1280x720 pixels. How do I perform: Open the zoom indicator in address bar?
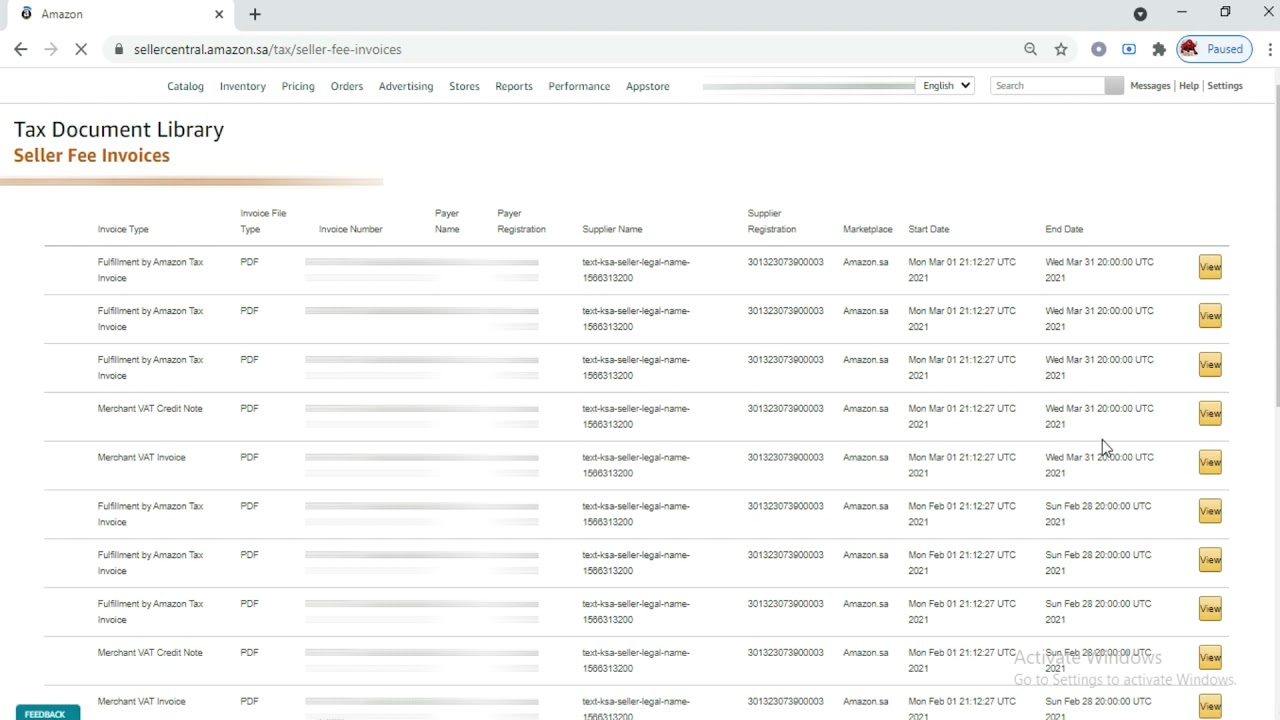tap(1030, 49)
